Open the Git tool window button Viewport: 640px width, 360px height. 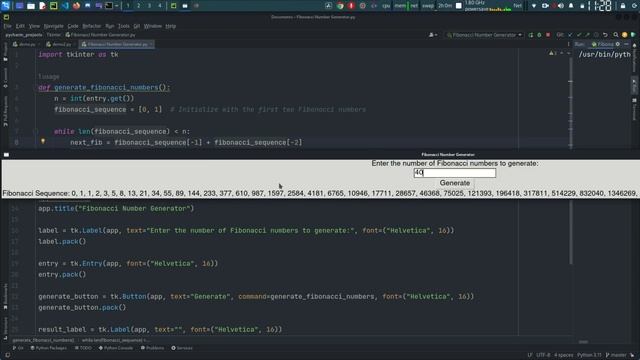(x=18, y=348)
